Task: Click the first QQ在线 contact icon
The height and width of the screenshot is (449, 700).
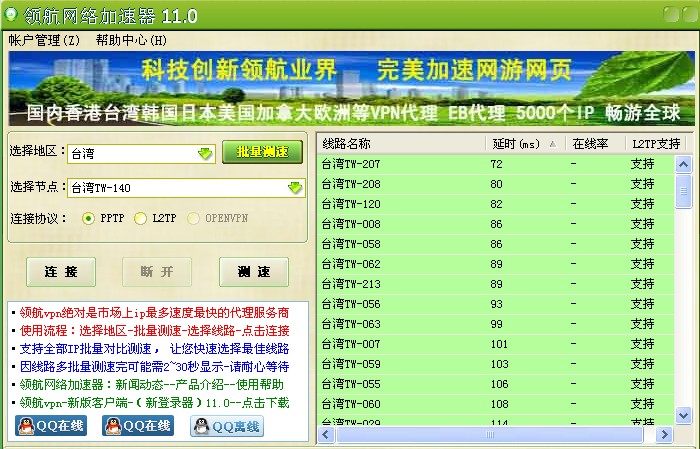Action: point(51,426)
